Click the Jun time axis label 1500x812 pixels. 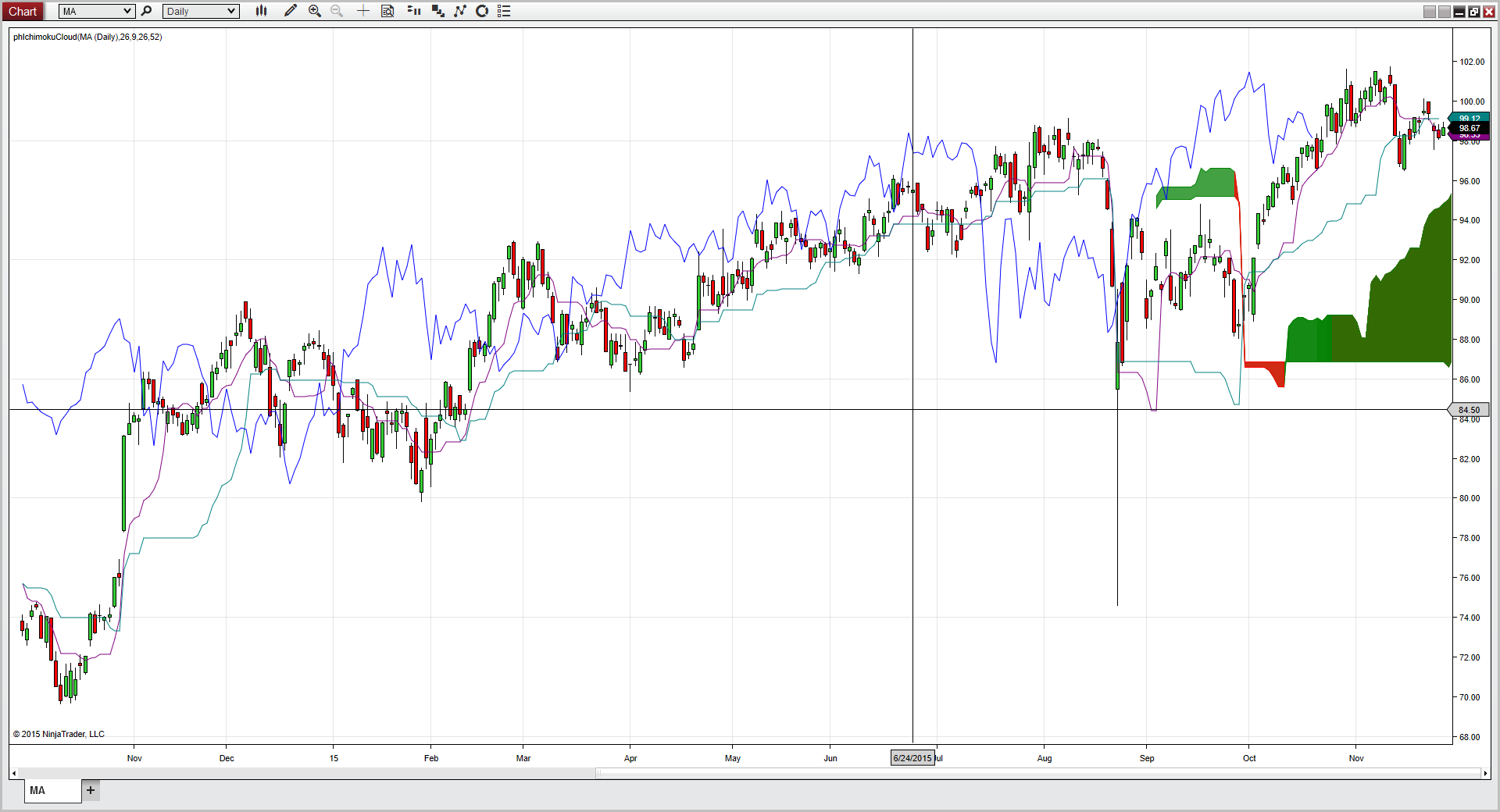click(x=830, y=758)
